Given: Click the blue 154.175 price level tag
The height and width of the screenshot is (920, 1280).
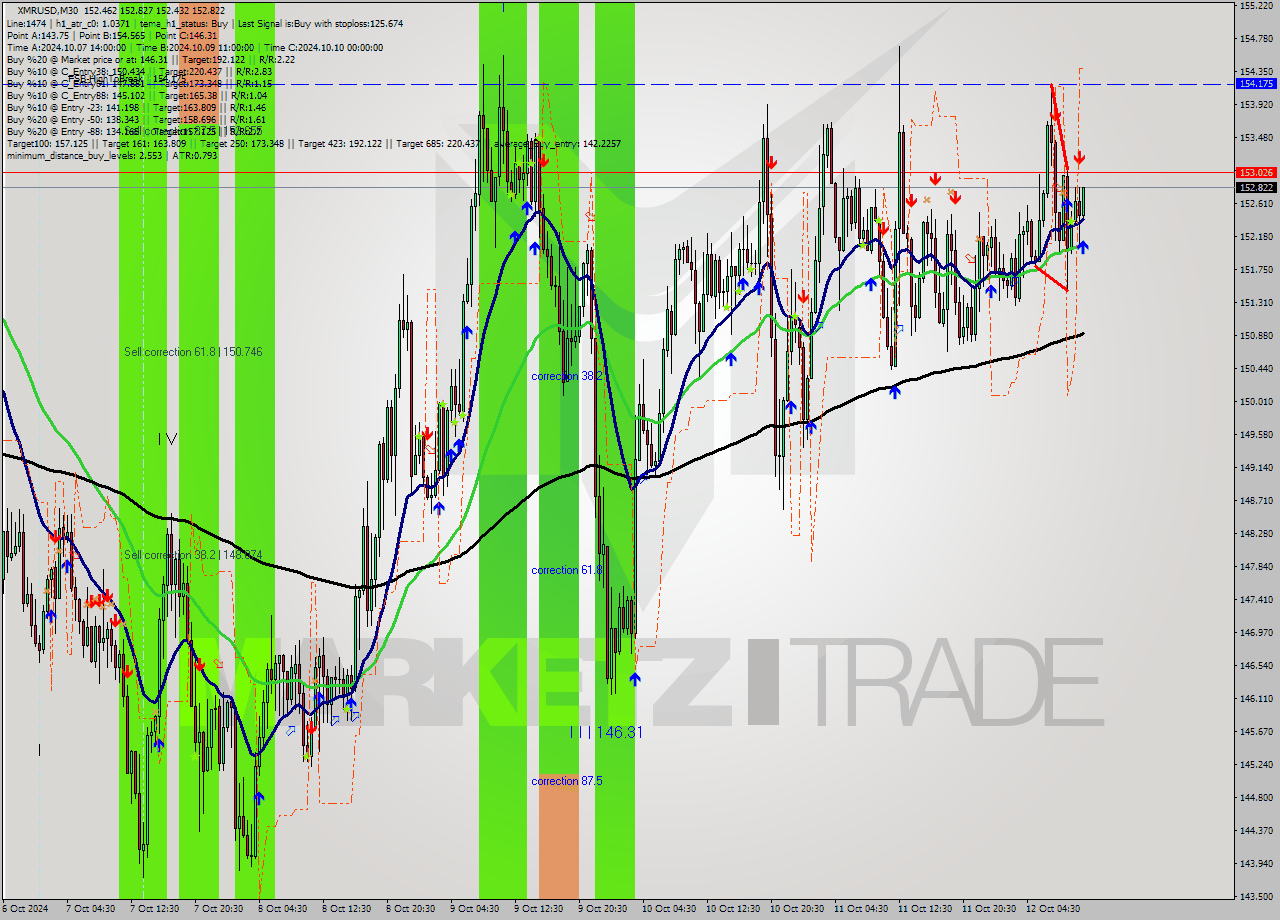Looking at the screenshot, I should pos(1256,84).
